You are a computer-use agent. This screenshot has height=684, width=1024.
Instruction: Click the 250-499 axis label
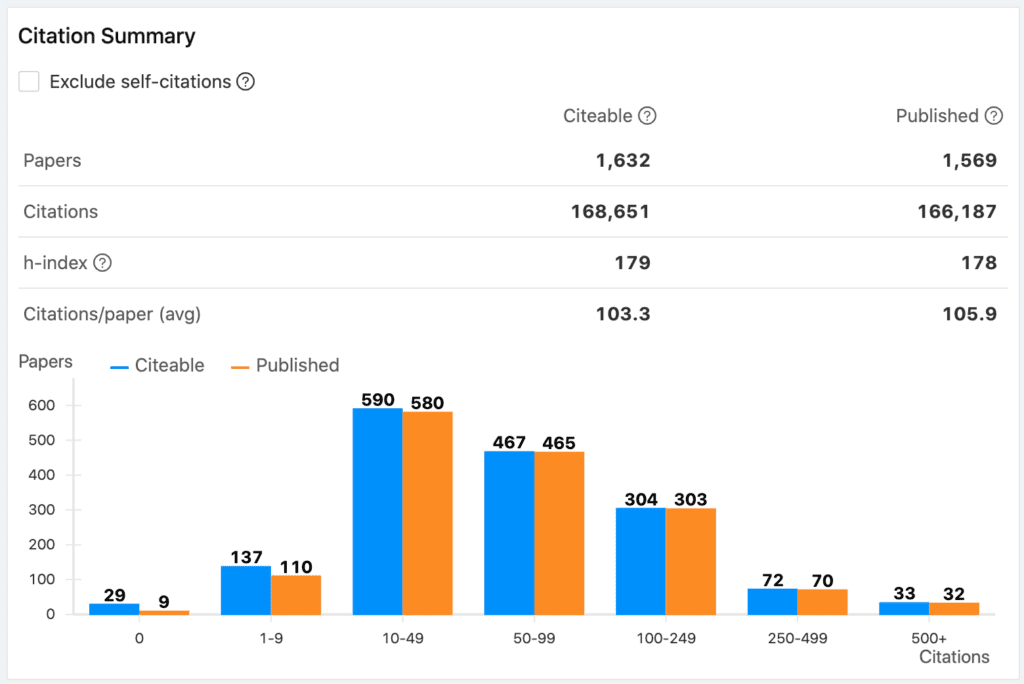[797, 638]
